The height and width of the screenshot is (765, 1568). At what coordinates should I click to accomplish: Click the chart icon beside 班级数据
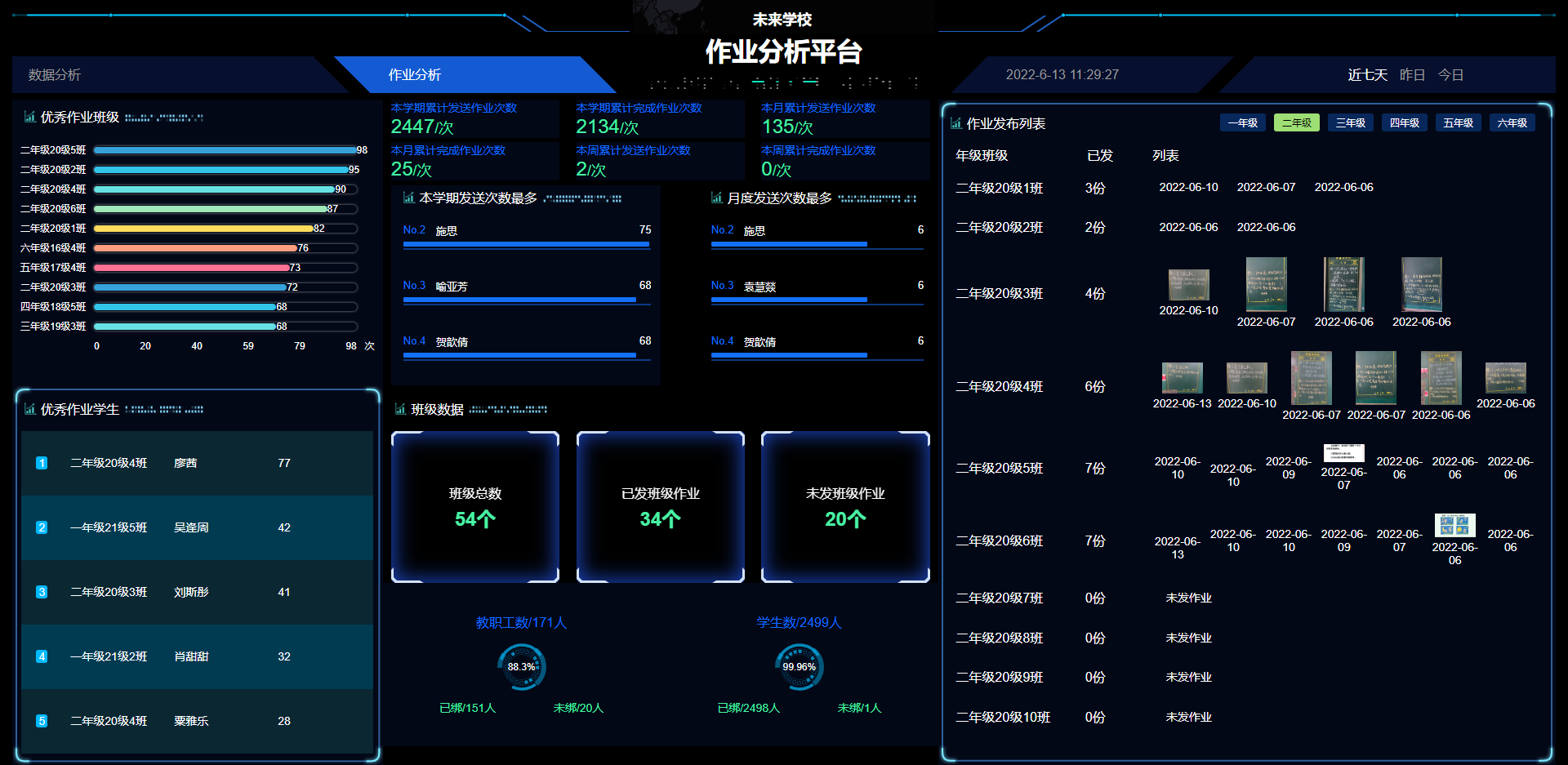click(x=400, y=409)
